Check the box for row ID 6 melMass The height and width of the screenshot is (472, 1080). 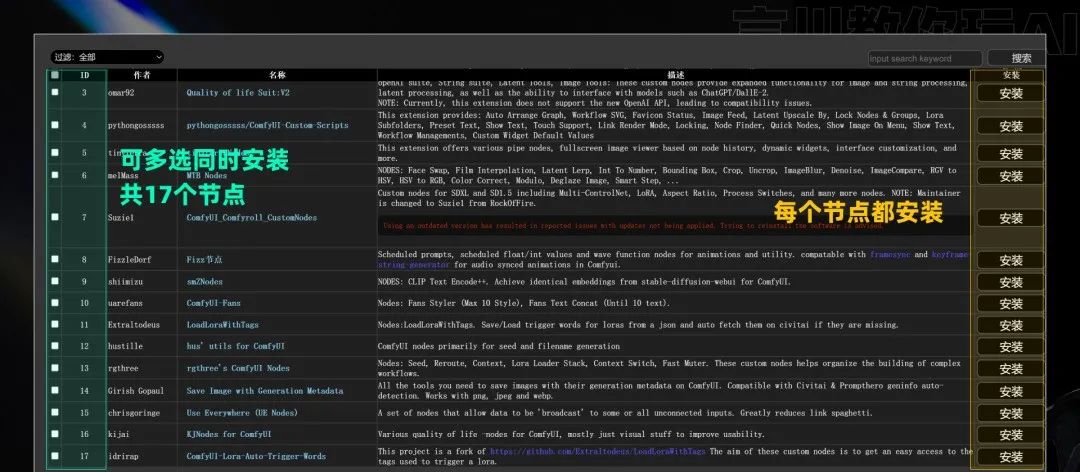pyautogui.click(x=55, y=175)
